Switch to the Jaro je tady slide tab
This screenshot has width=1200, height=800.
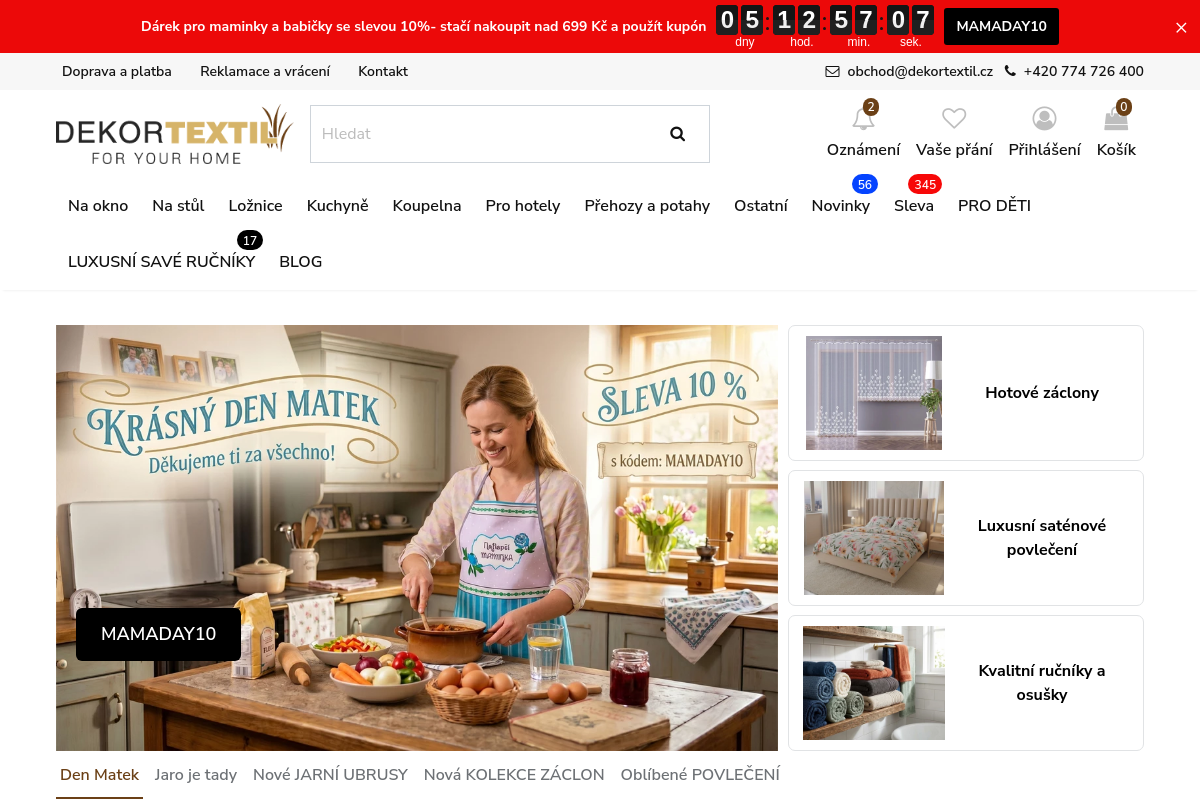pyautogui.click(x=195, y=775)
